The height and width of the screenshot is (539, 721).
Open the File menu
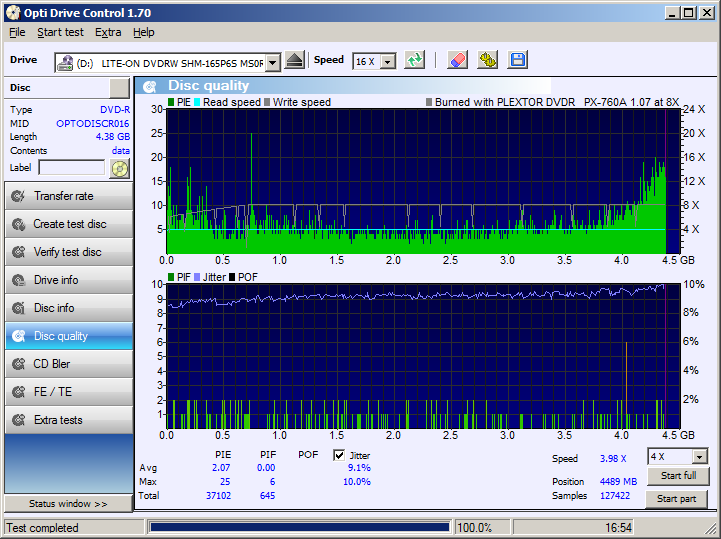click(x=17, y=32)
